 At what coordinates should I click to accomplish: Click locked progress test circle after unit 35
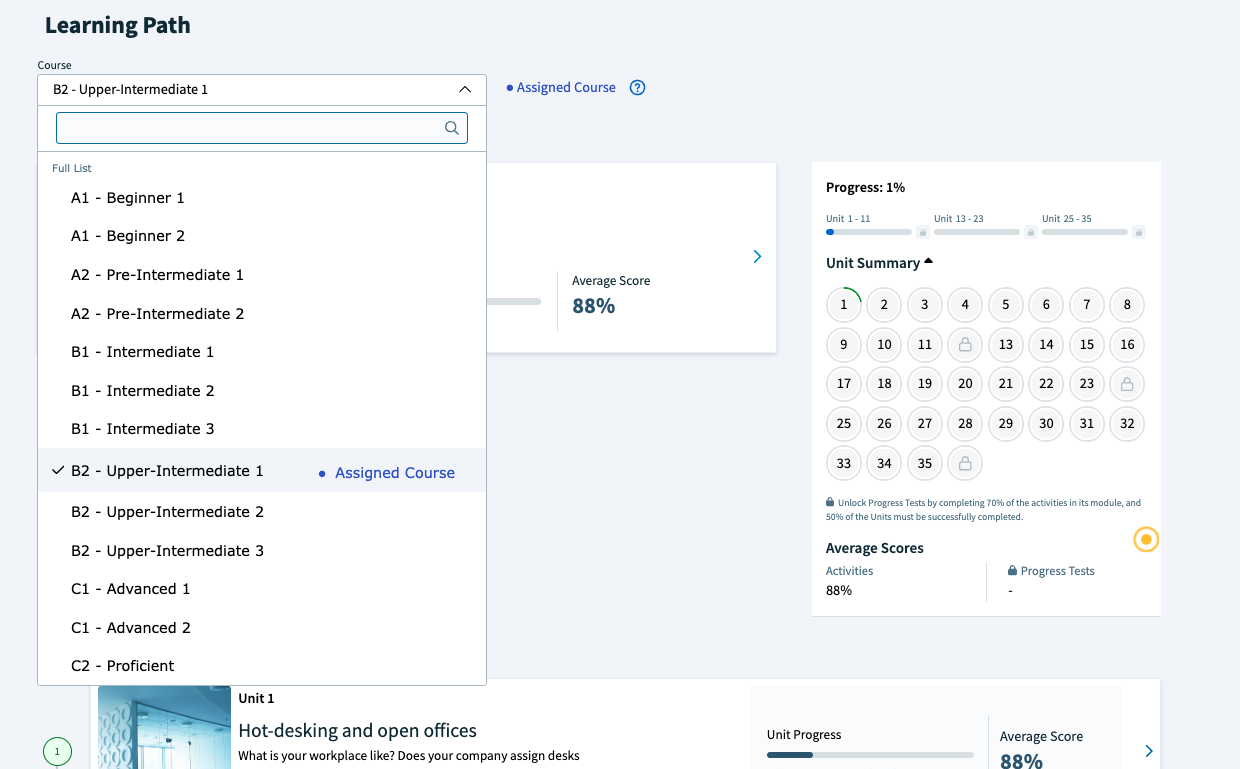point(965,463)
